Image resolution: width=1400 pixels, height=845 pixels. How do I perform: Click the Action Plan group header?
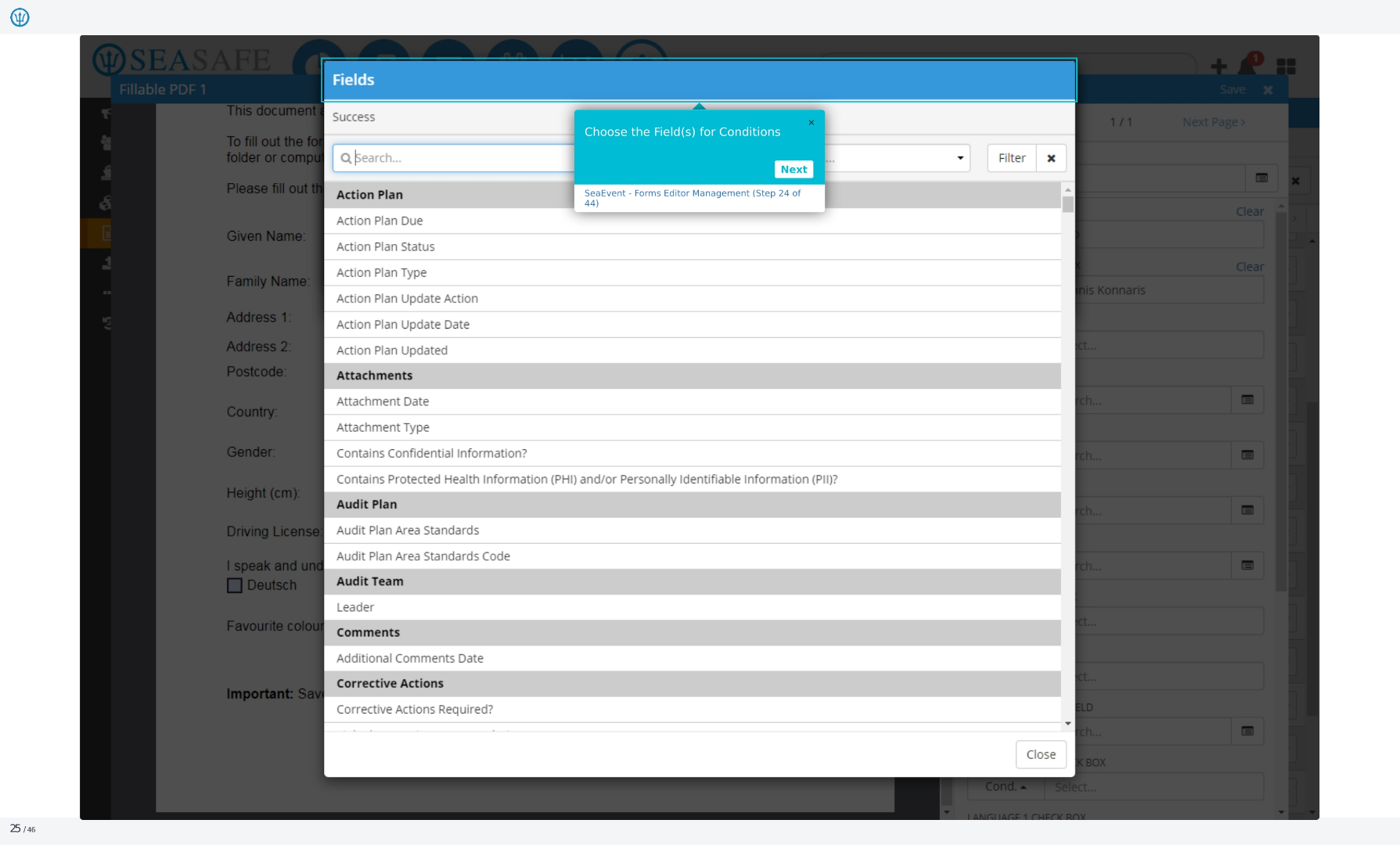693,195
